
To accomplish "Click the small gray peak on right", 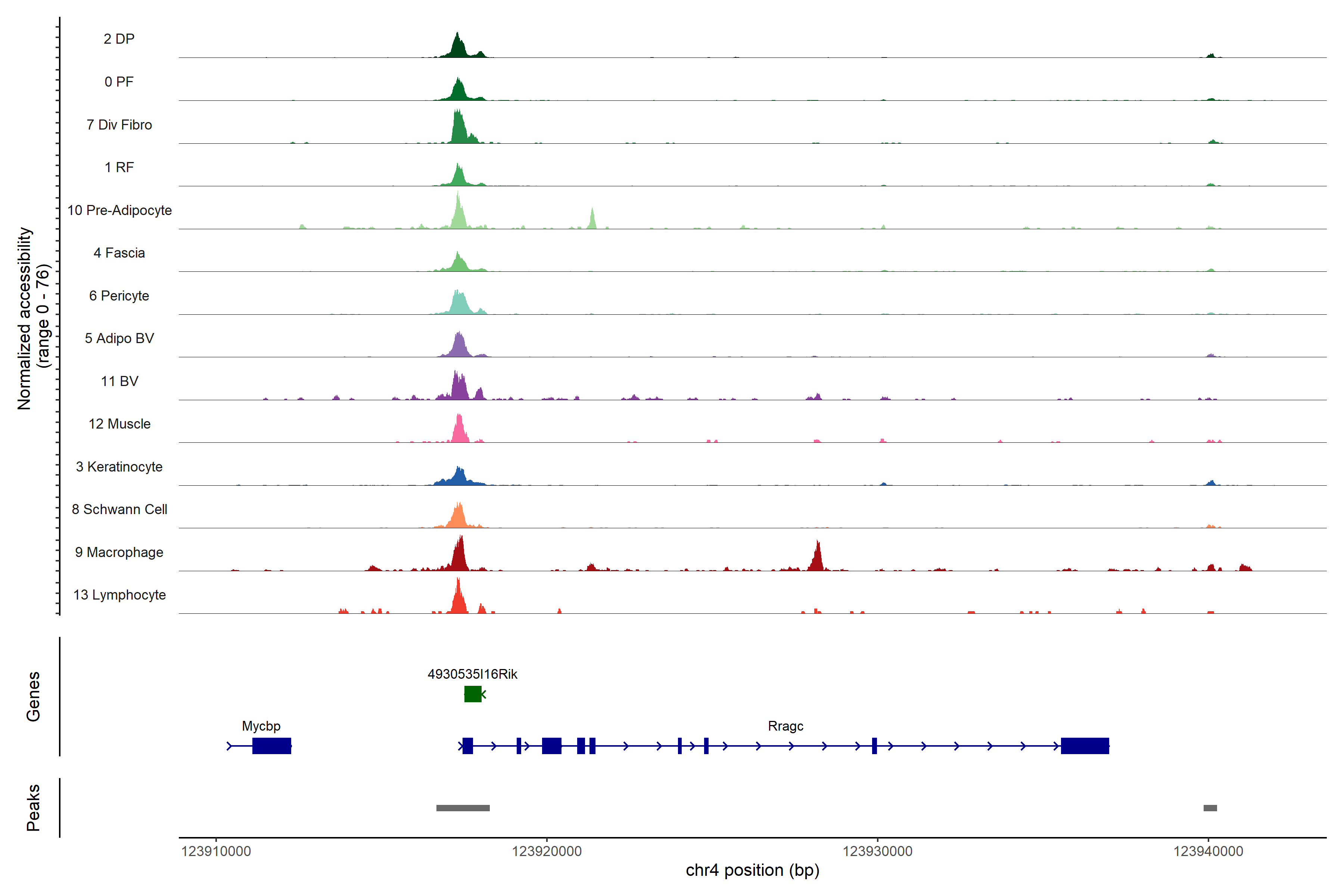I will coord(1210,808).
